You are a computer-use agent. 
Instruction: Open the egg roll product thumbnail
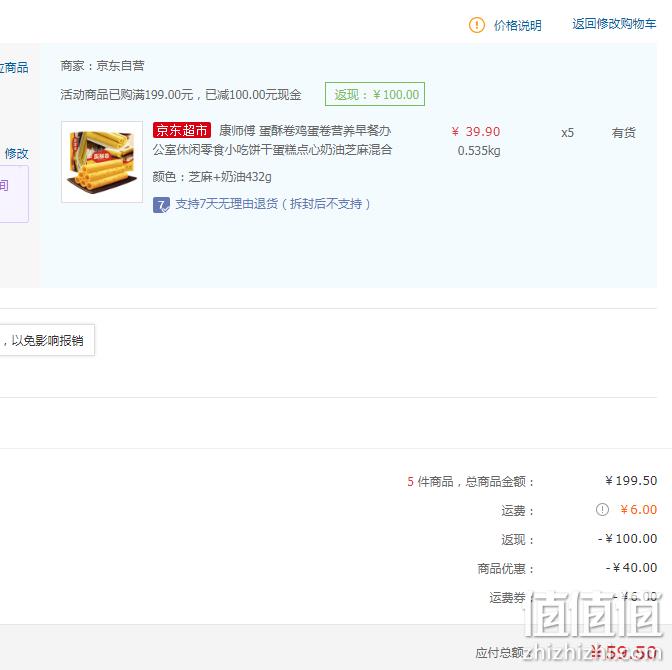coord(102,162)
